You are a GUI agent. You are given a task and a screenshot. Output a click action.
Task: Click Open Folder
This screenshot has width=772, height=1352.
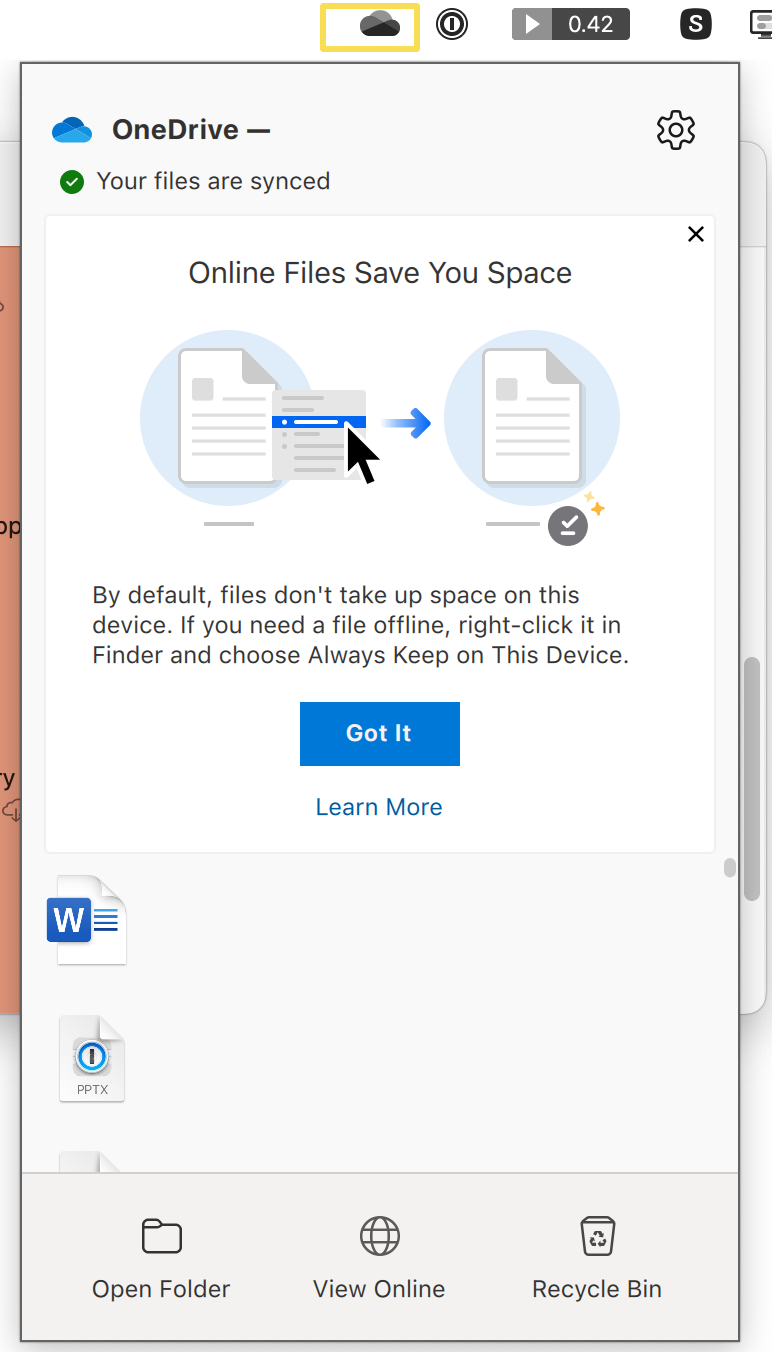click(x=161, y=1259)
